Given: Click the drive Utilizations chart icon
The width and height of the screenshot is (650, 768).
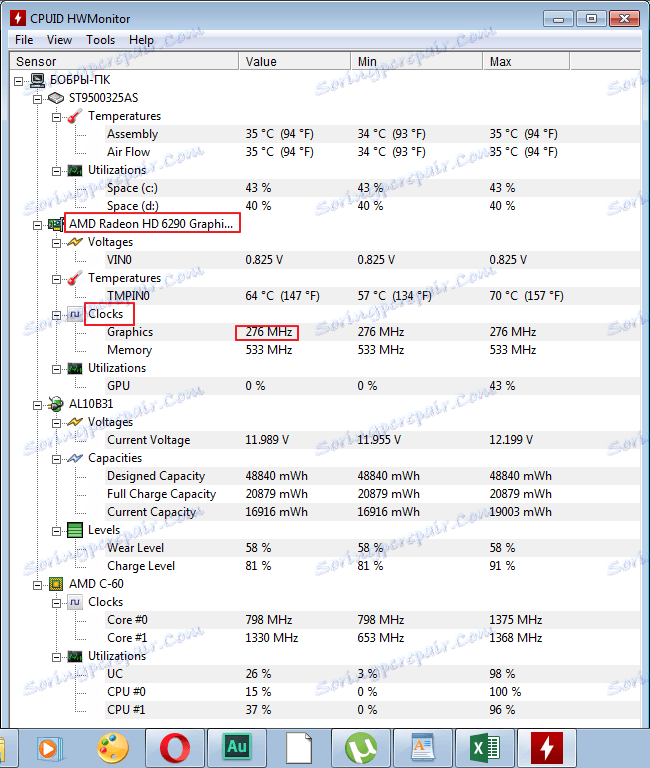Looking at the screenshot, I should pos(75,170).
